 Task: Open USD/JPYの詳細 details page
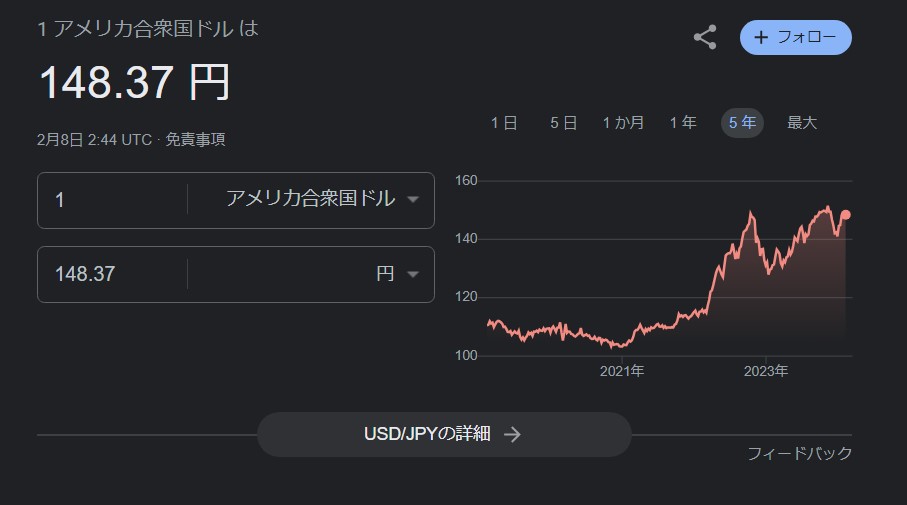[444, 434]
